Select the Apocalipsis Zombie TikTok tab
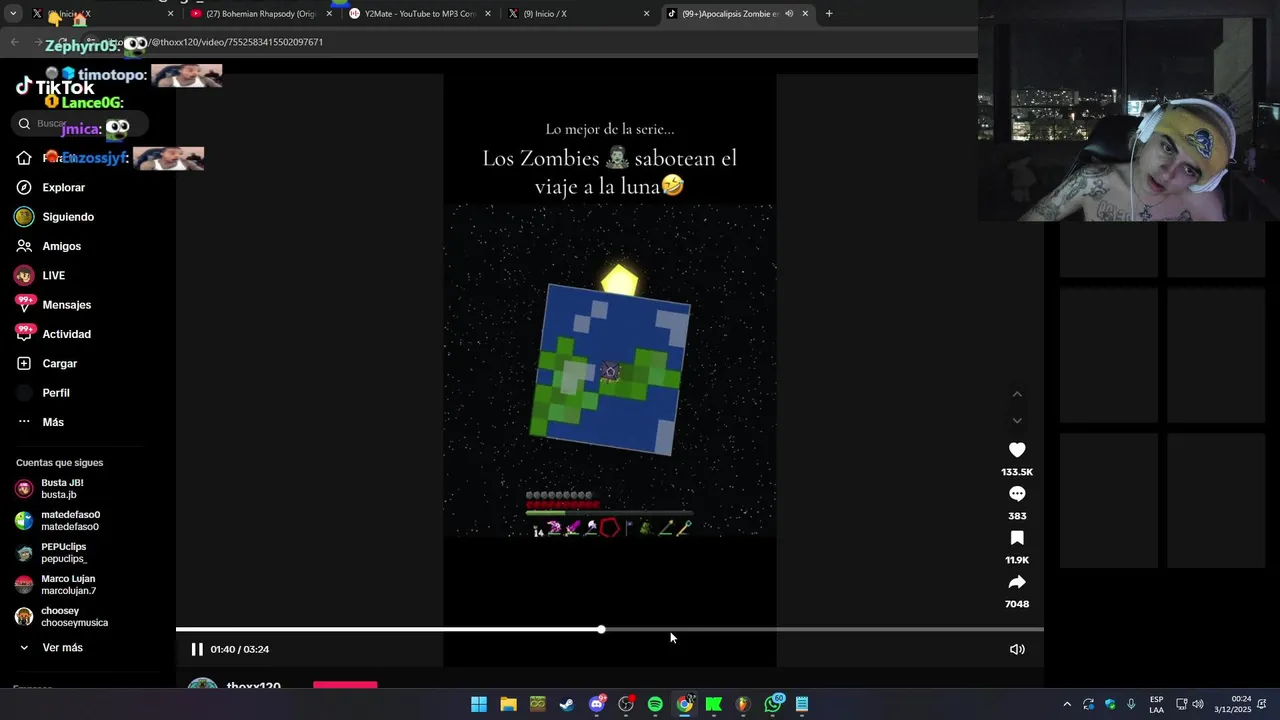This screenshot has width=1280, height=720. tap(730, 14)
